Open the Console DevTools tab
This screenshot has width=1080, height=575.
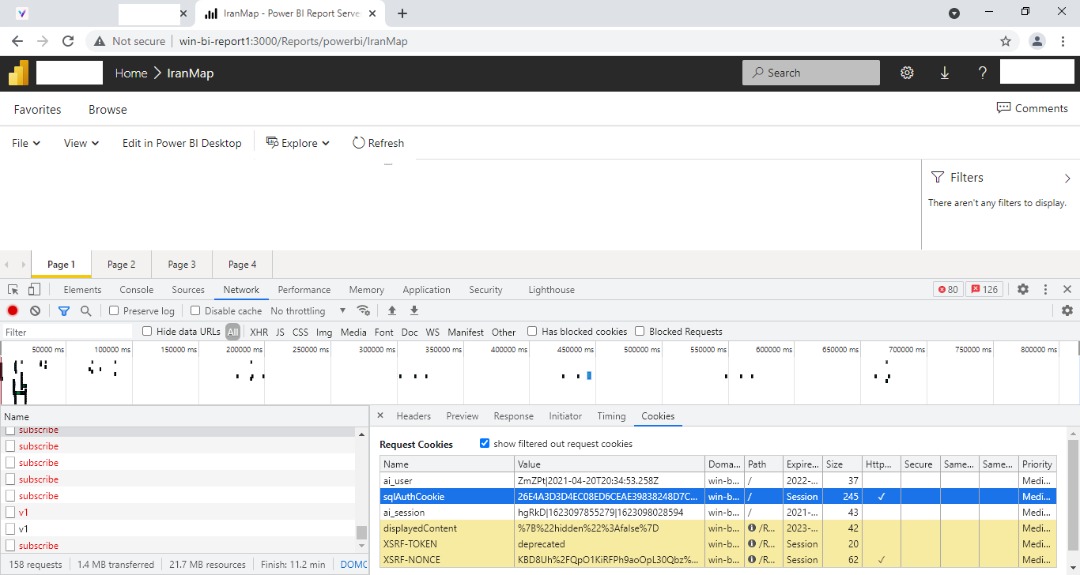click(136, 290)
